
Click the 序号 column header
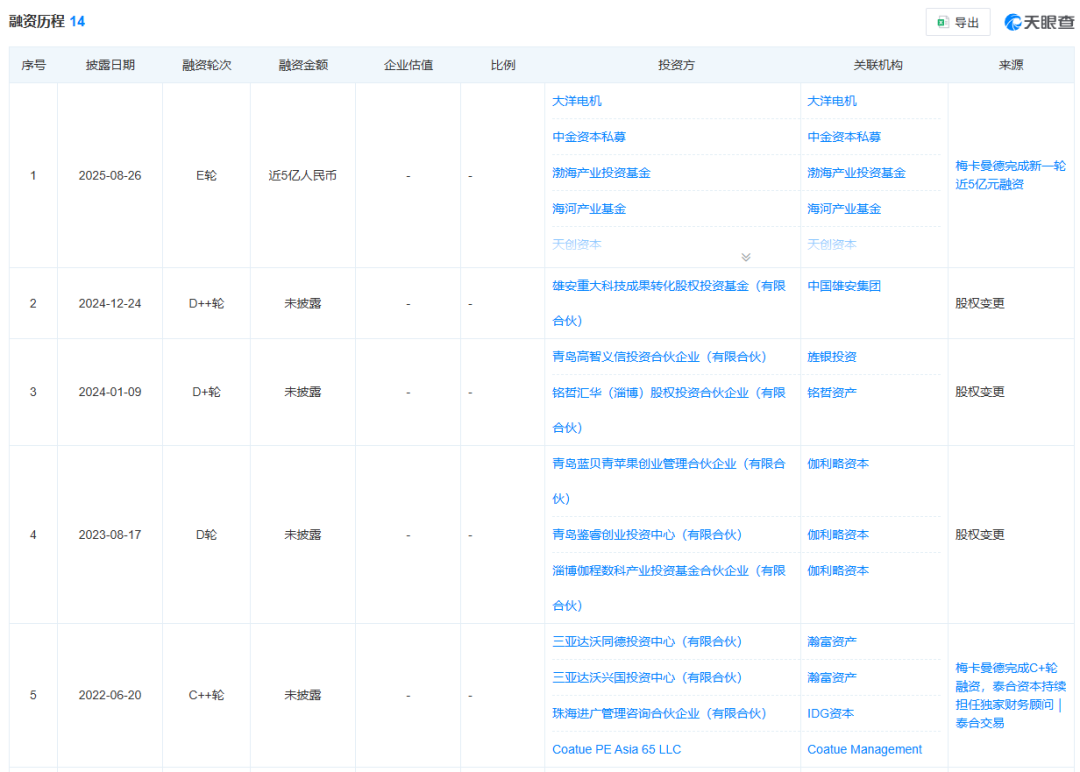(x=34, y=65)
